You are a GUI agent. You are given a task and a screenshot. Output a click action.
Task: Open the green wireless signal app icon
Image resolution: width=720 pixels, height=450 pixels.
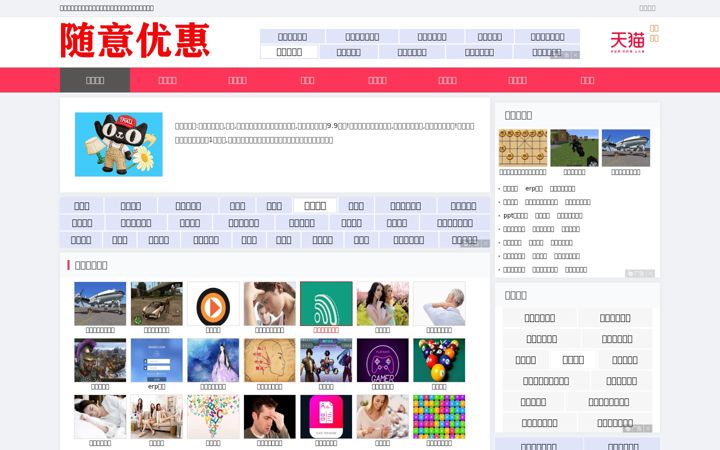(326, 304)
